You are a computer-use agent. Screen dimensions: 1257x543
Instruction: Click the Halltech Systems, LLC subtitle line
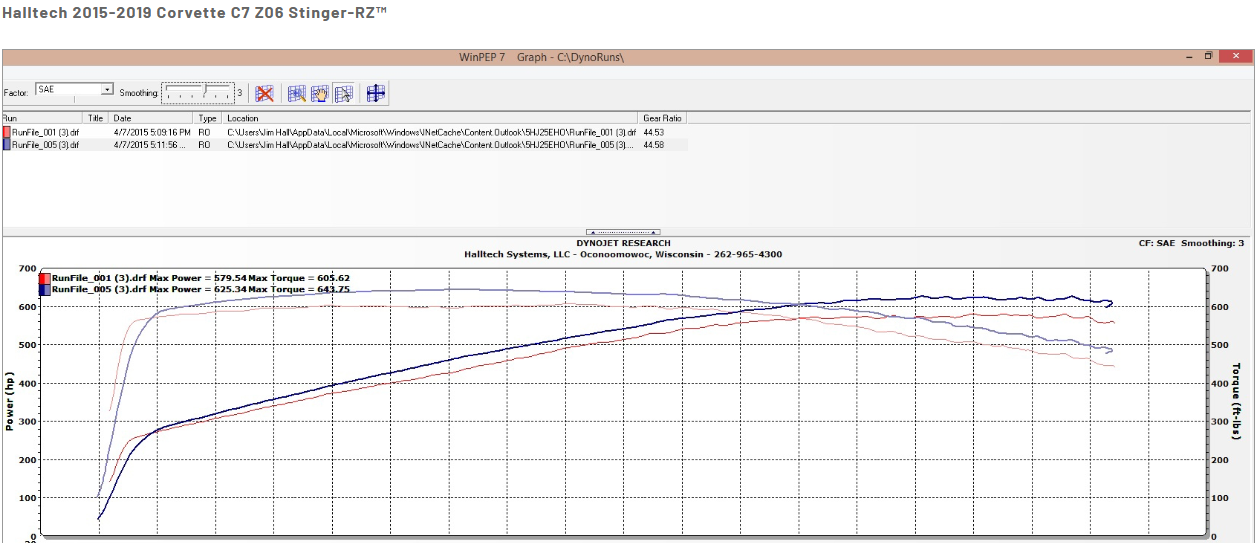(624, 254)
